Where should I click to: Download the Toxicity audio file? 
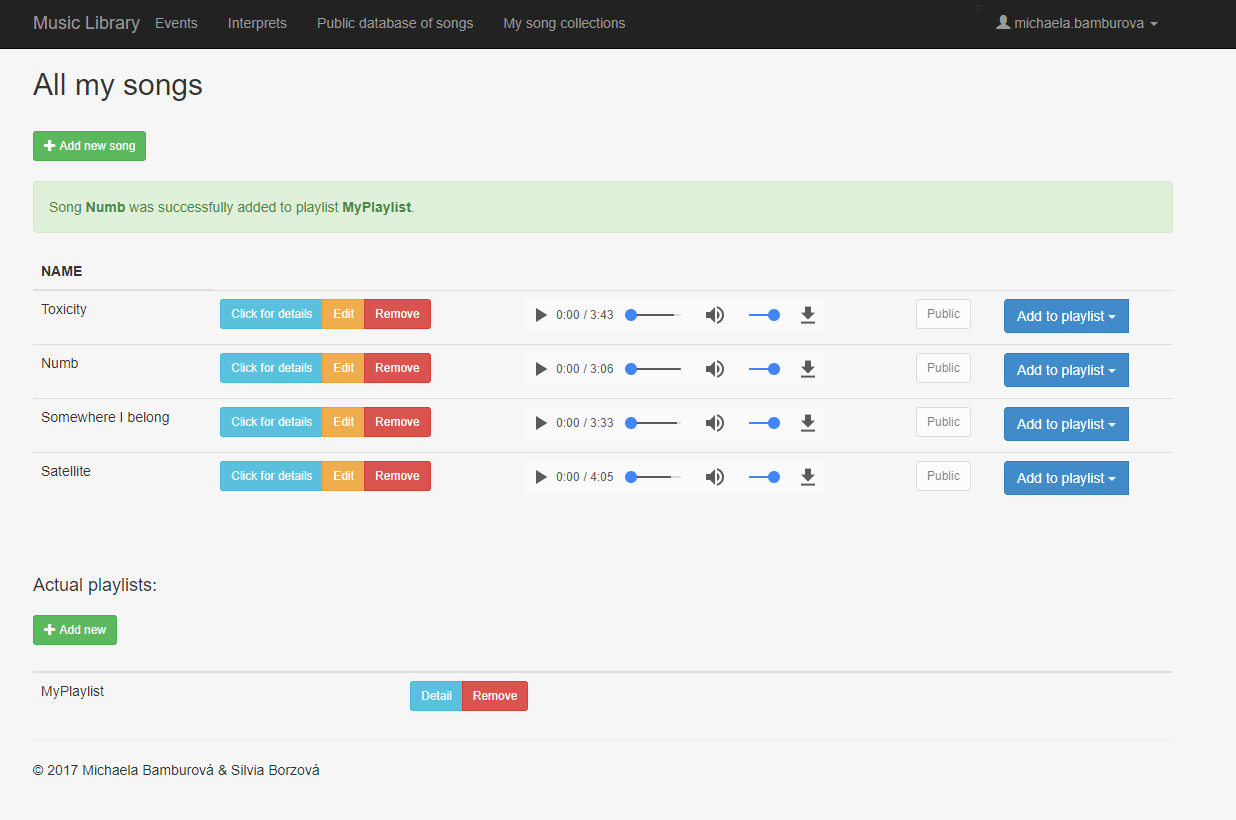808,315
